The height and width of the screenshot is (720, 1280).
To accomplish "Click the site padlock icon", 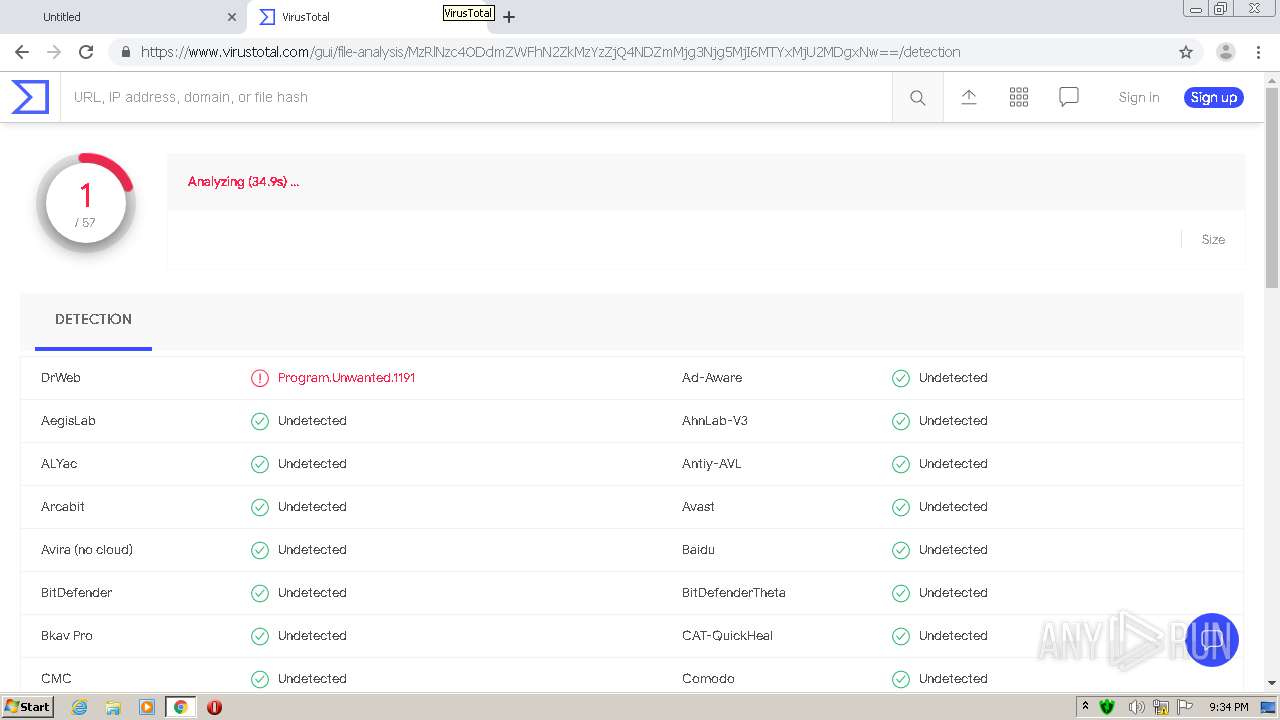I will 125,52.
